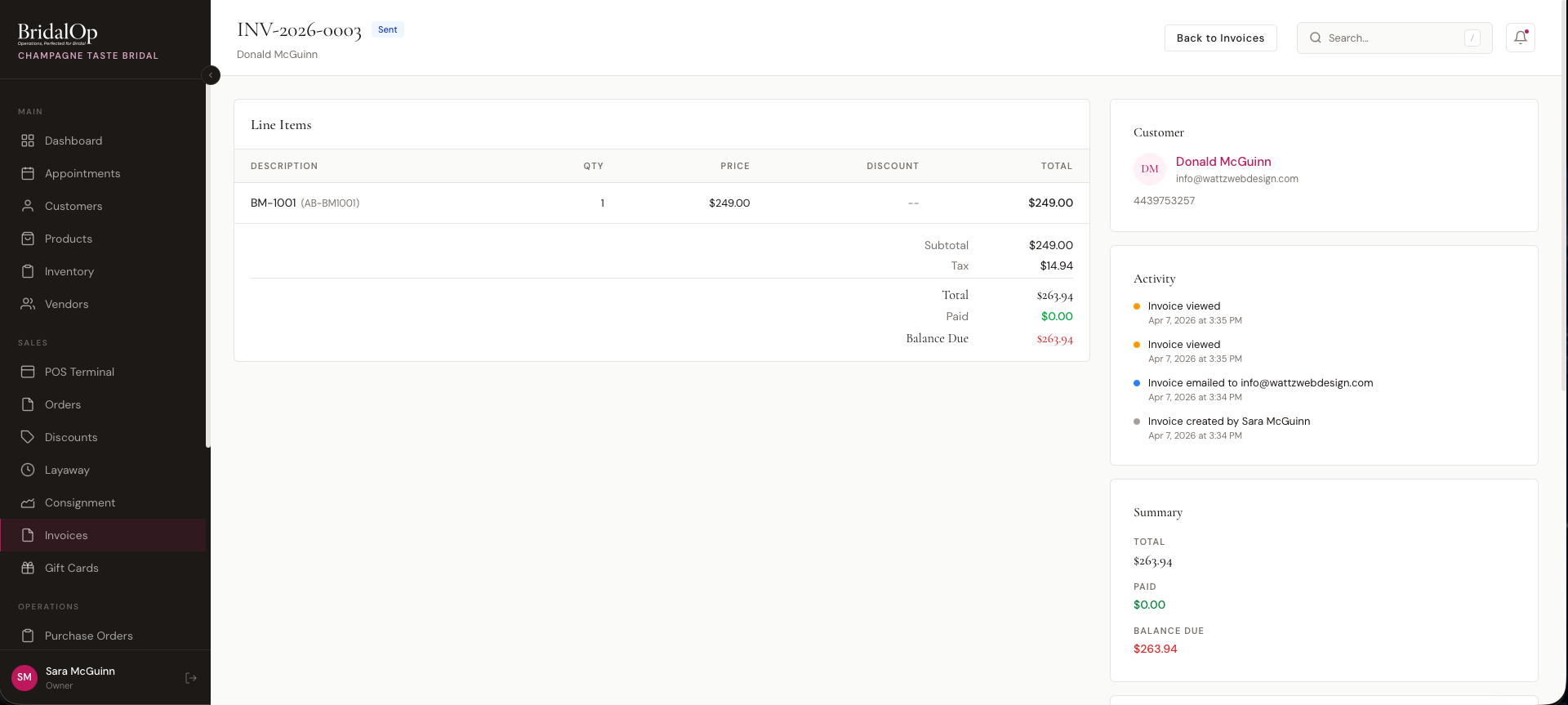Click the POS Terminal card icon
Viewport: 1568px width, 705px height.
[28, 372]
